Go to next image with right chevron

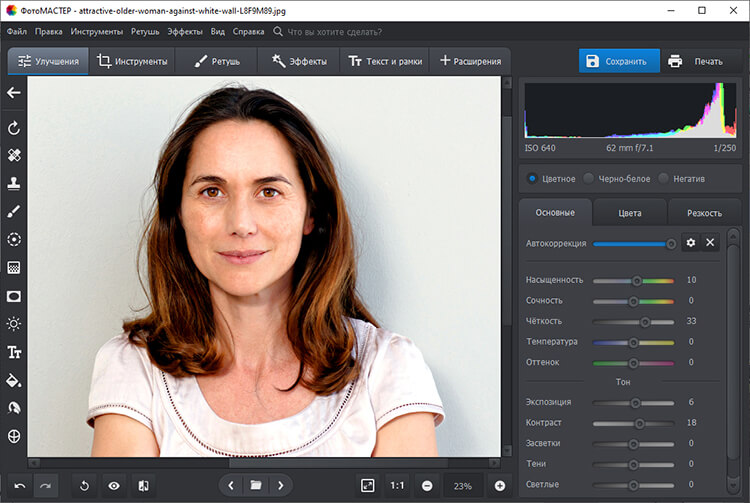point(281,486)
